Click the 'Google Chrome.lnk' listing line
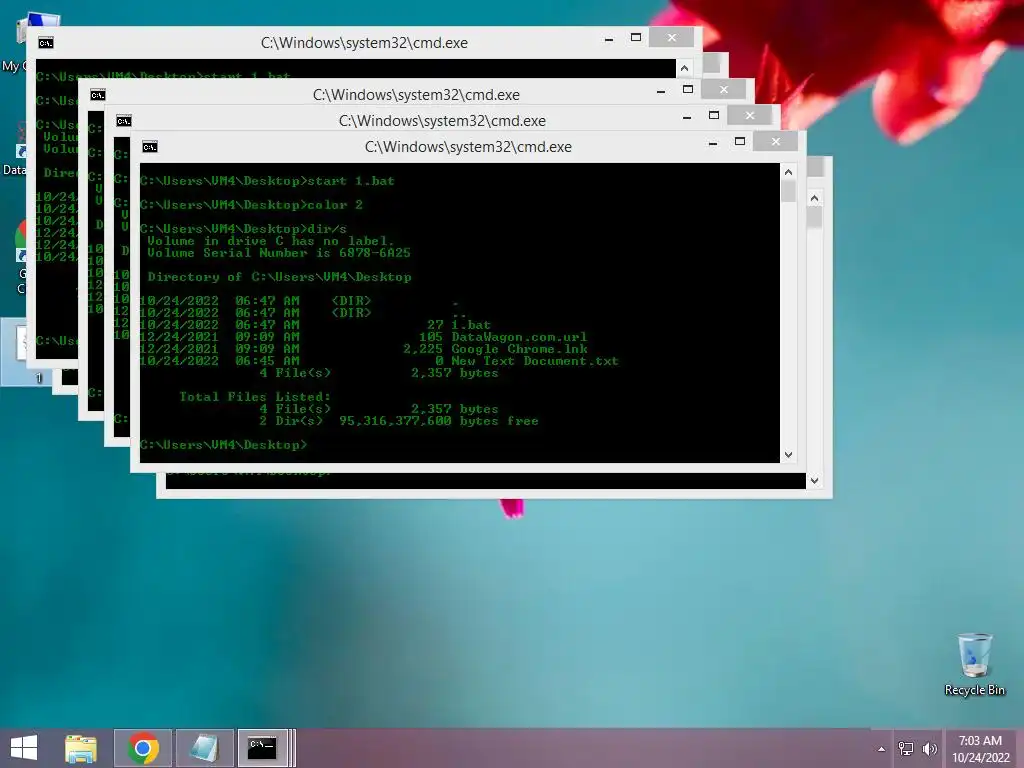 (363, 349)
